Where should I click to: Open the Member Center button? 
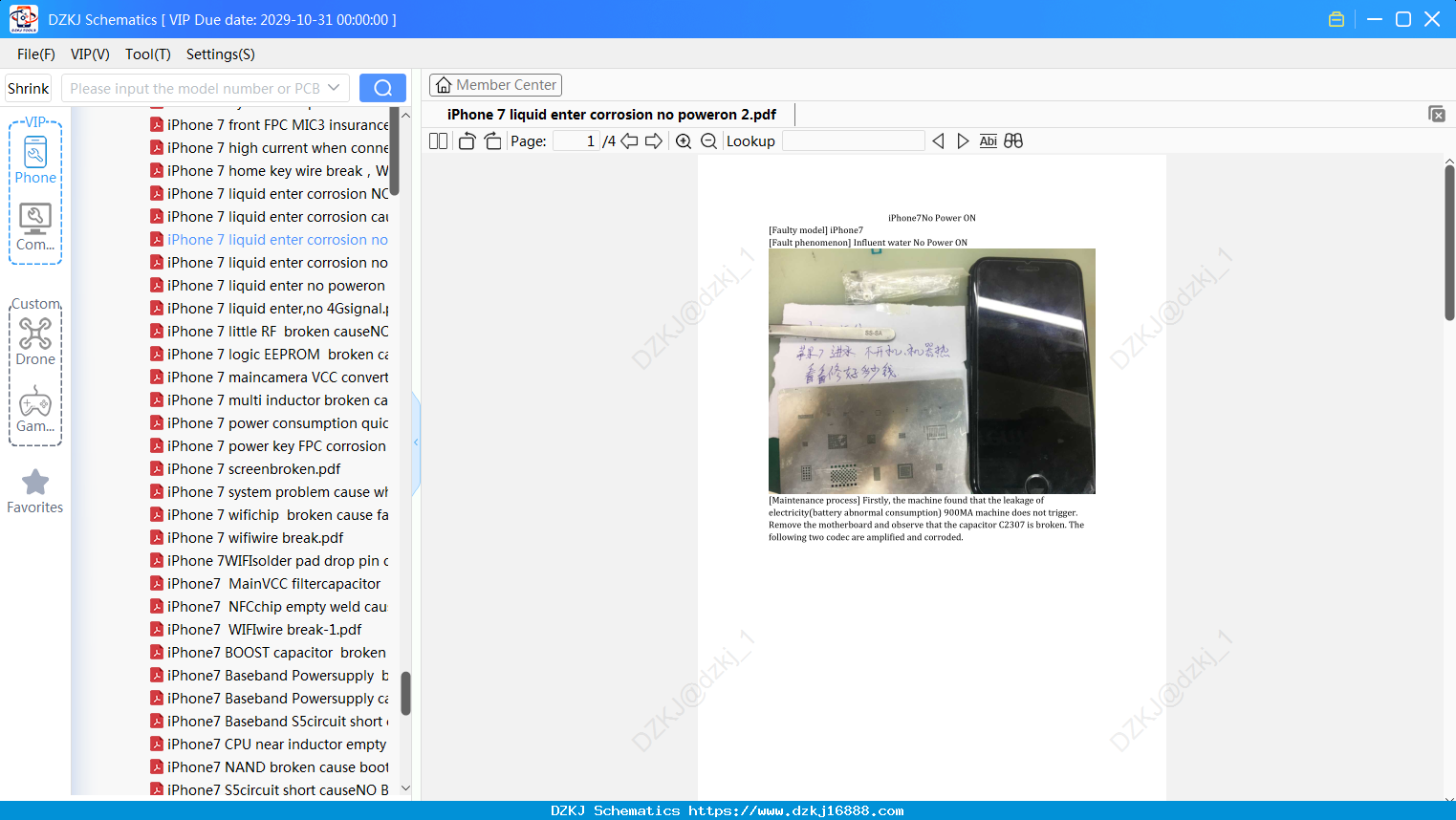click(x=495, y=85)
